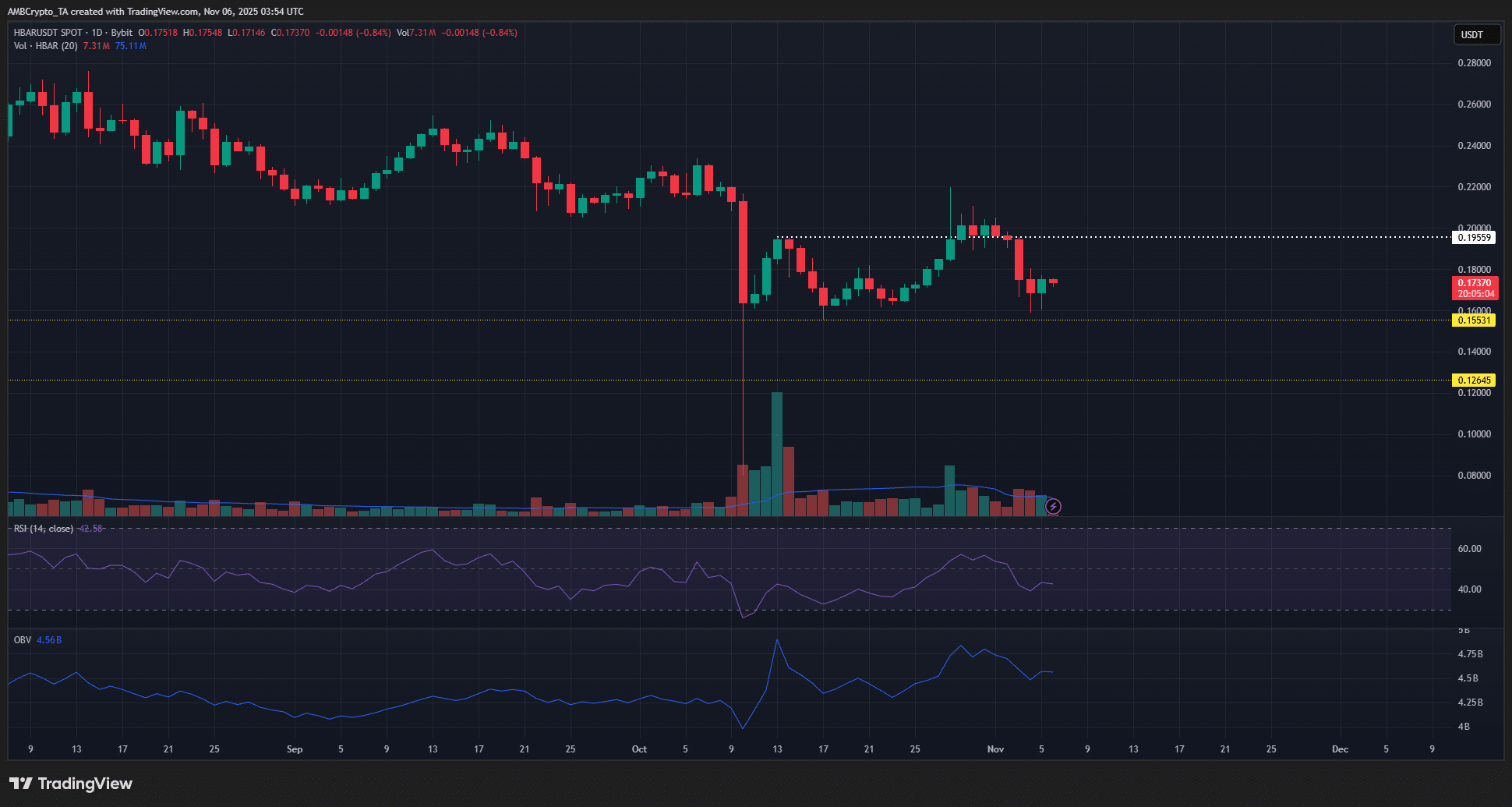Image resolution: width=1512 pixels, height=807 pixels.
Task: Click the yellow price label 0.15531
Action: (x=1475, y=320)
